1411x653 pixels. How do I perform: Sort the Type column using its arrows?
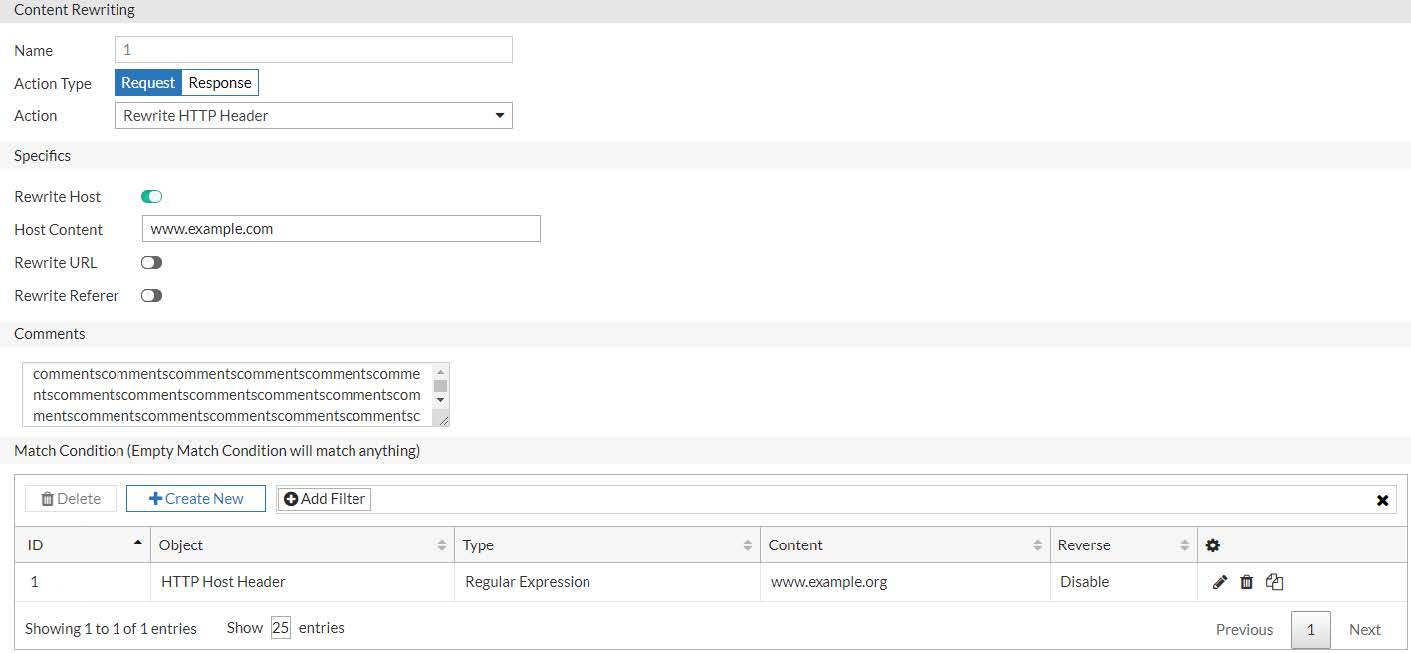746,544
